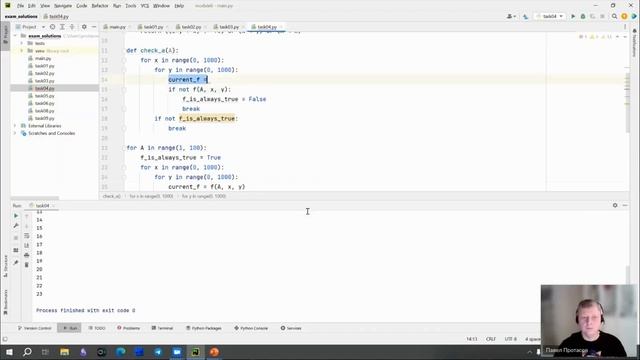Open the VCS menu
The width and height of the screenshot is (640, 360).
tap(145, 6)
